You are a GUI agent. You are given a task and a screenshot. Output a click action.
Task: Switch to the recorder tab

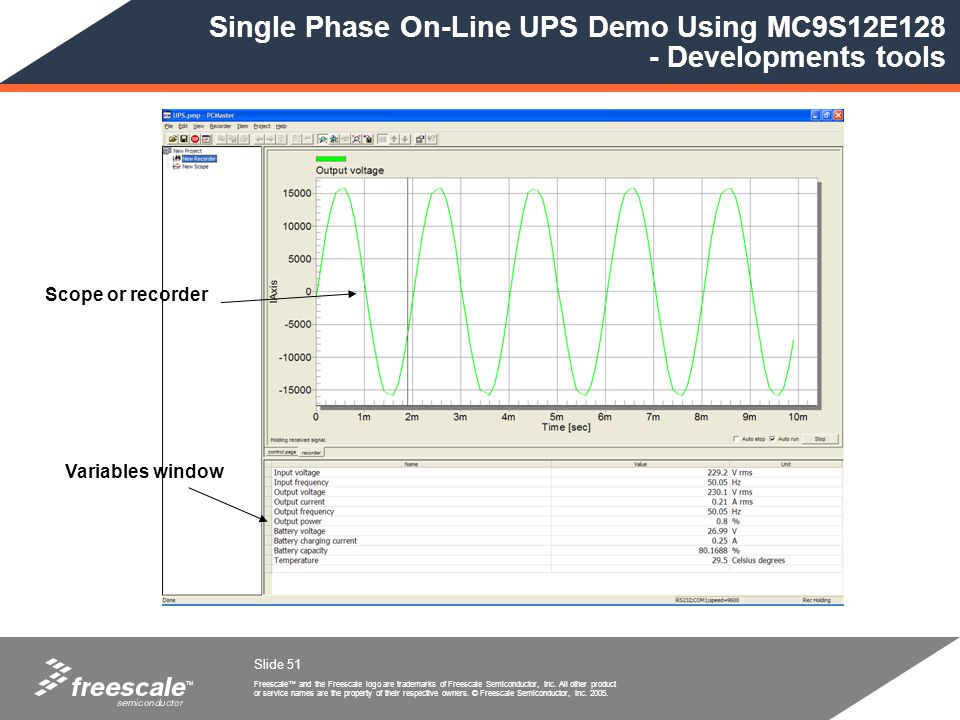tap(311, 452)
